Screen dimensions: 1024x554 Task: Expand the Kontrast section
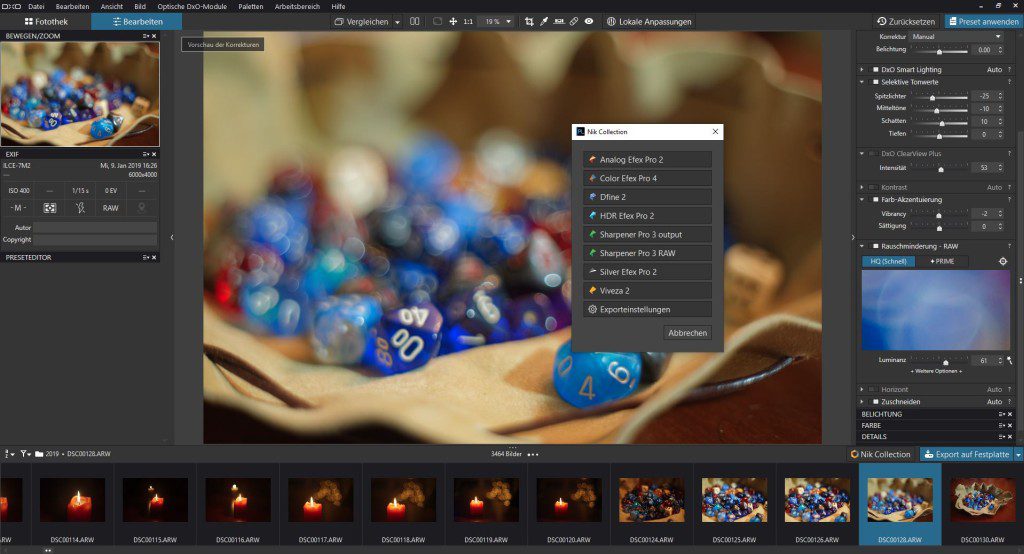[x=862, y=187]
